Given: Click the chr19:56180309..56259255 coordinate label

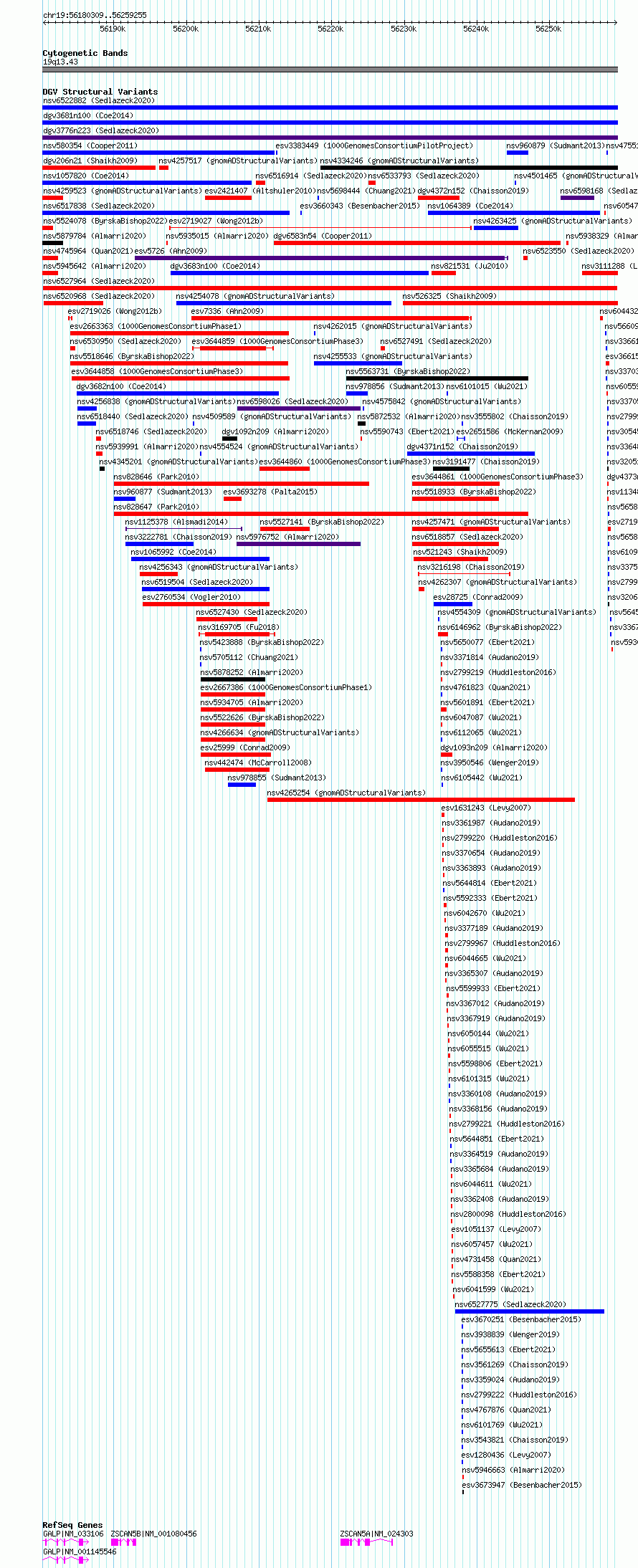Looking at the screenshot, I should 95,15.
